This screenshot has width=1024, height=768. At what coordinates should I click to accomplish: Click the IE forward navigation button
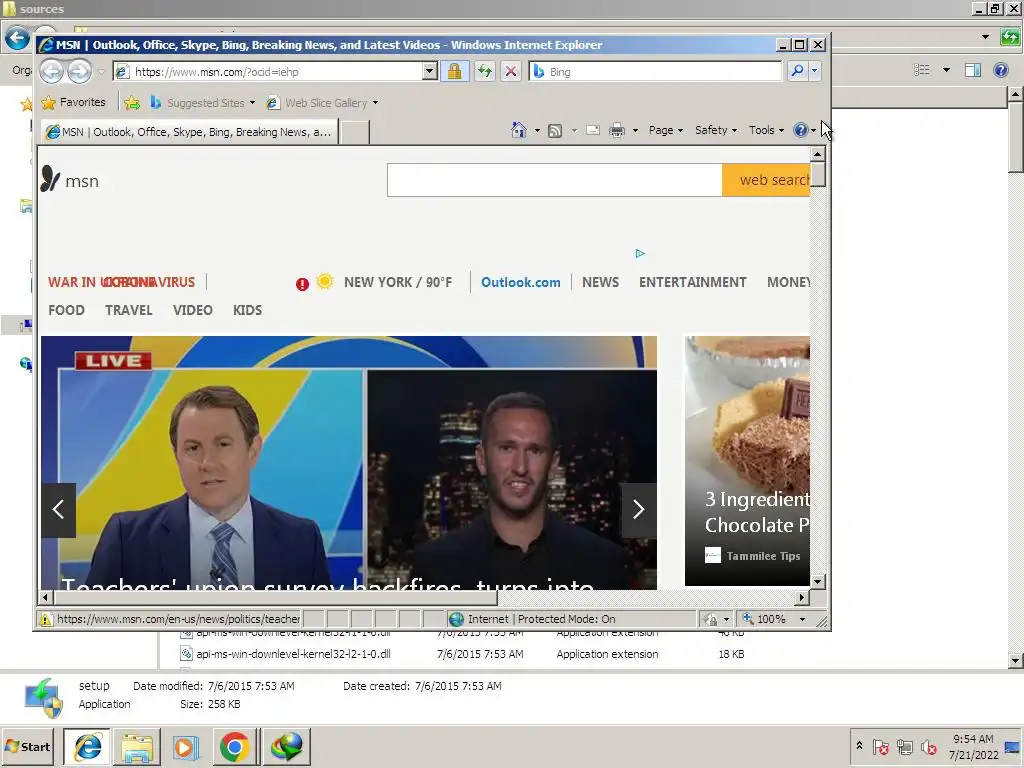click(x=80, y=71)
